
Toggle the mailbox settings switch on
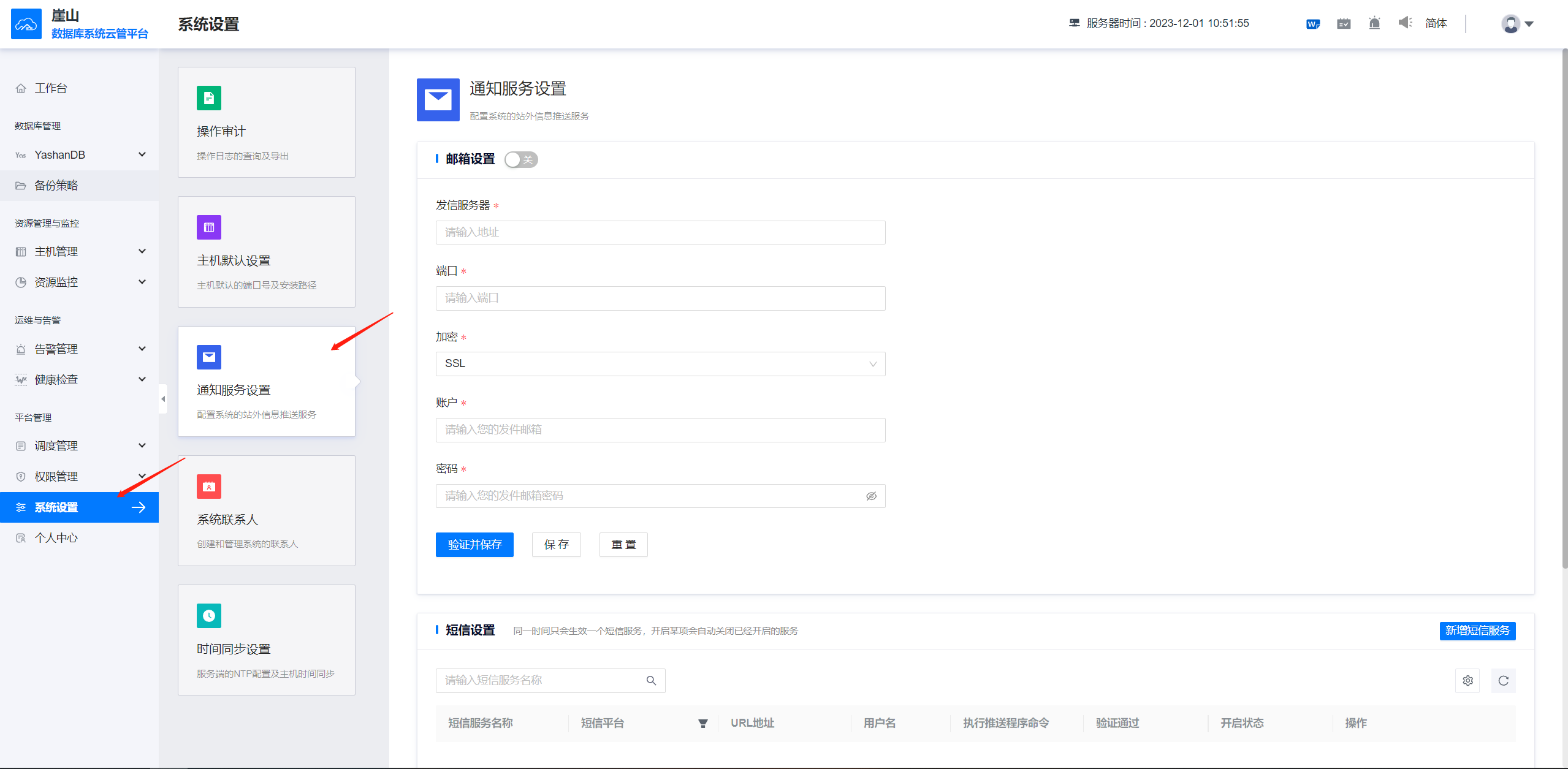pos(521,159)
